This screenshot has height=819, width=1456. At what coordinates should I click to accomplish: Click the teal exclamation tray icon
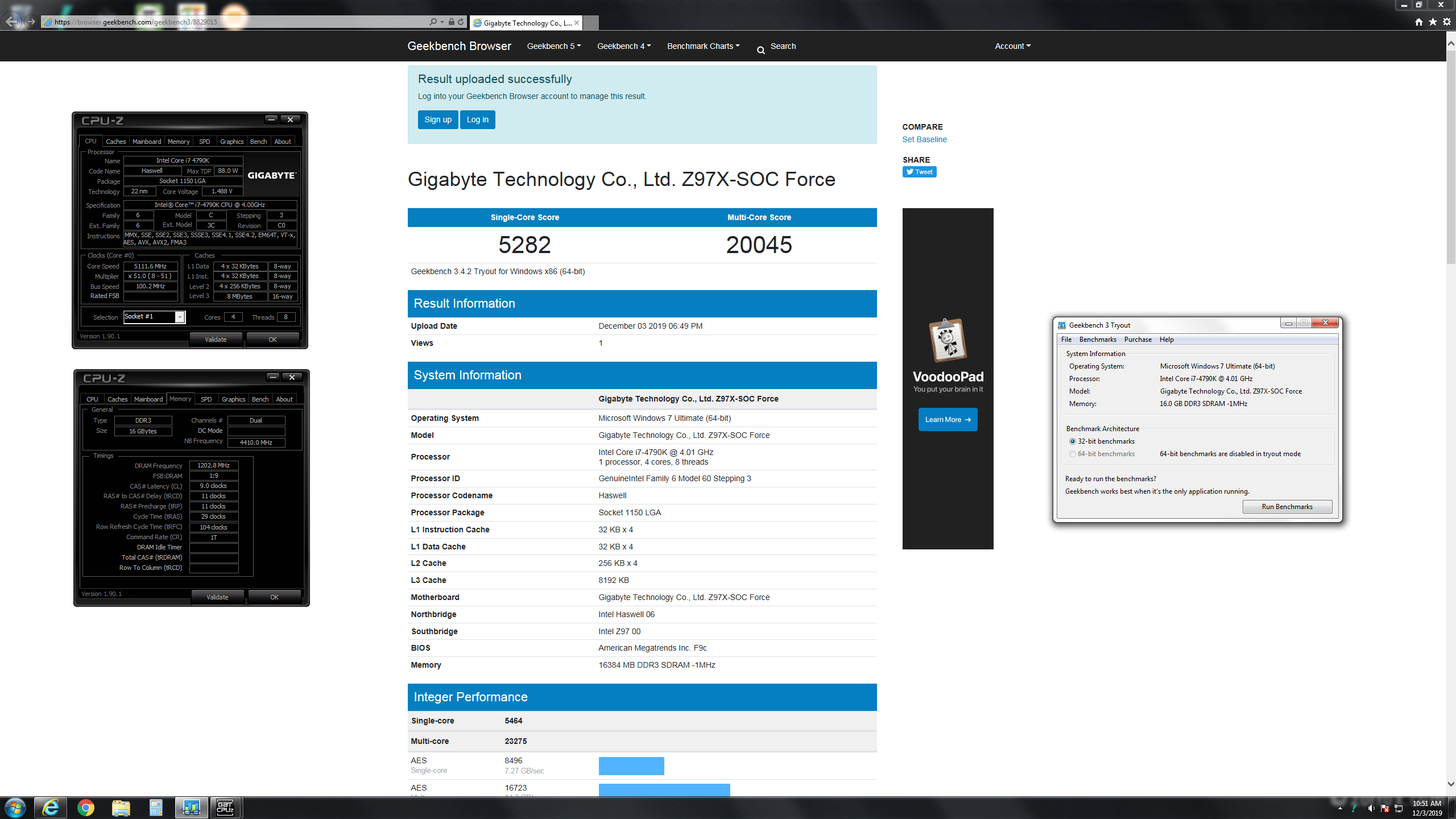(1354, 808)
